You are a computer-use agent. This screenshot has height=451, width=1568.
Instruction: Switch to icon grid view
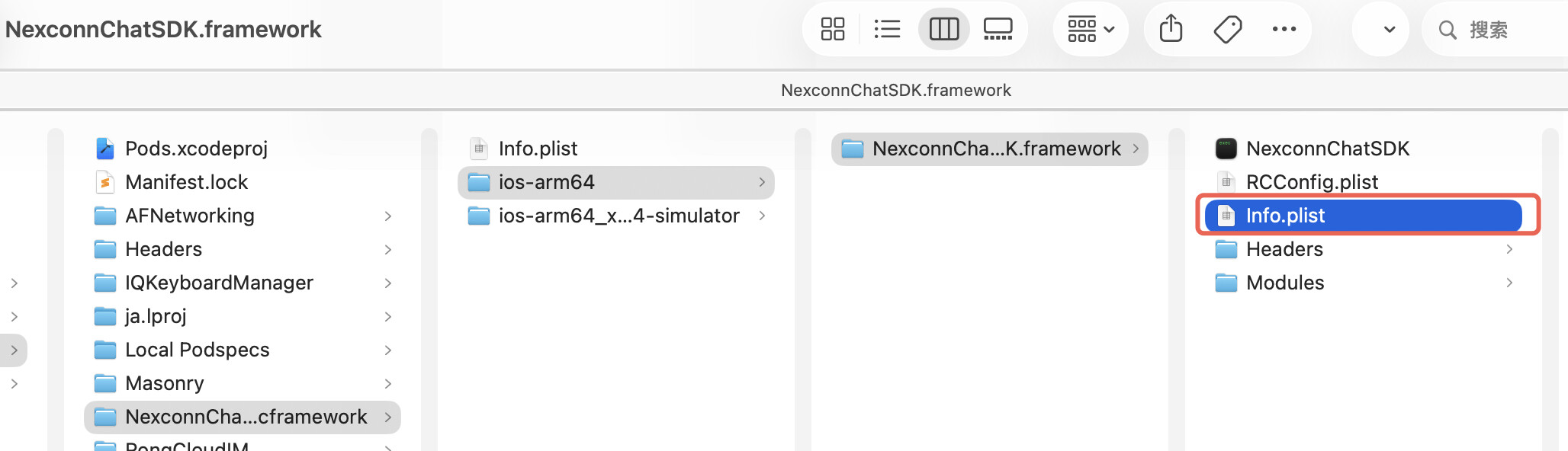coord(832,30)
